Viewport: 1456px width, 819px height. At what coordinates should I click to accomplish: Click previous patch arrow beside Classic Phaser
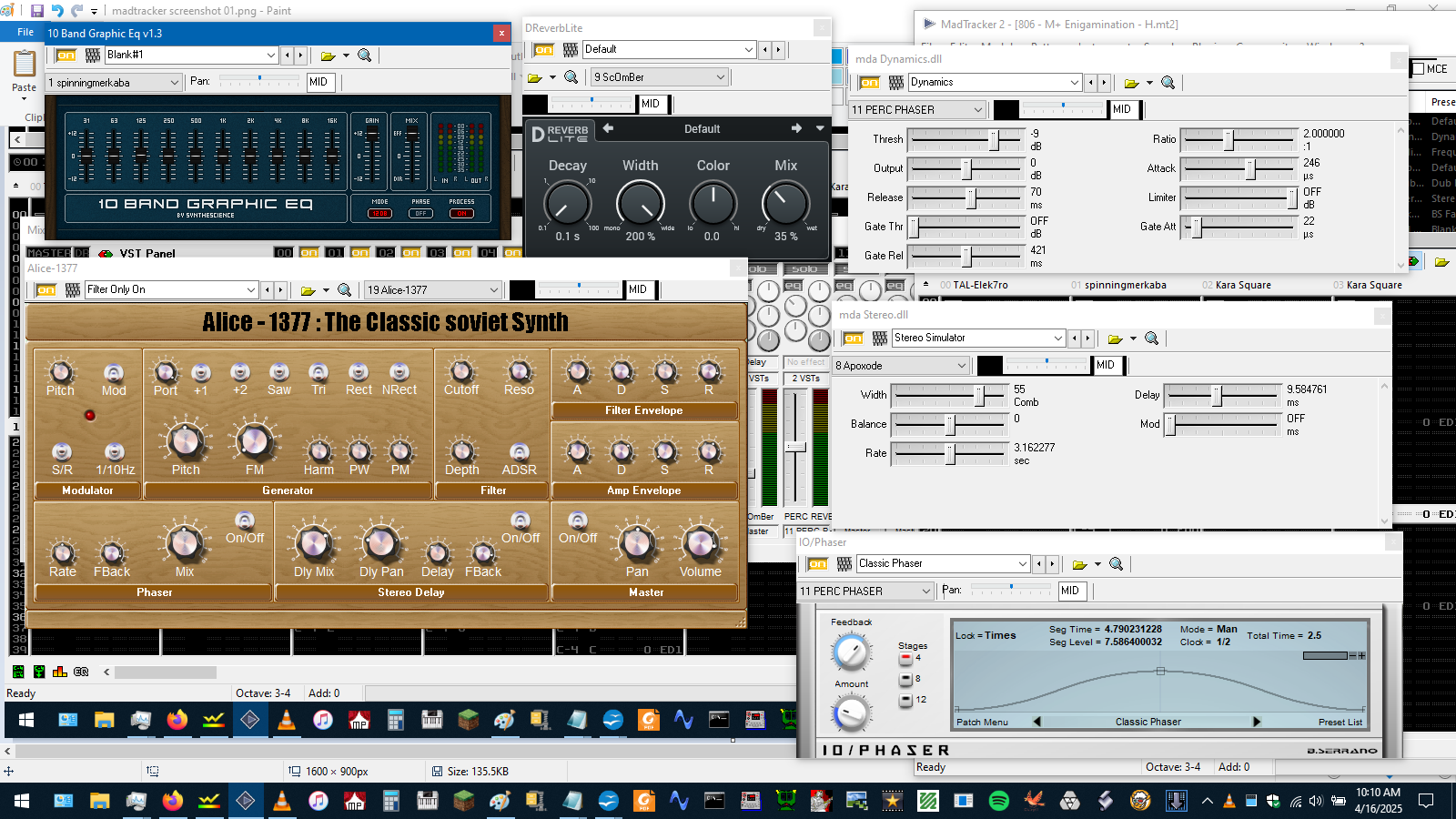1036,722
